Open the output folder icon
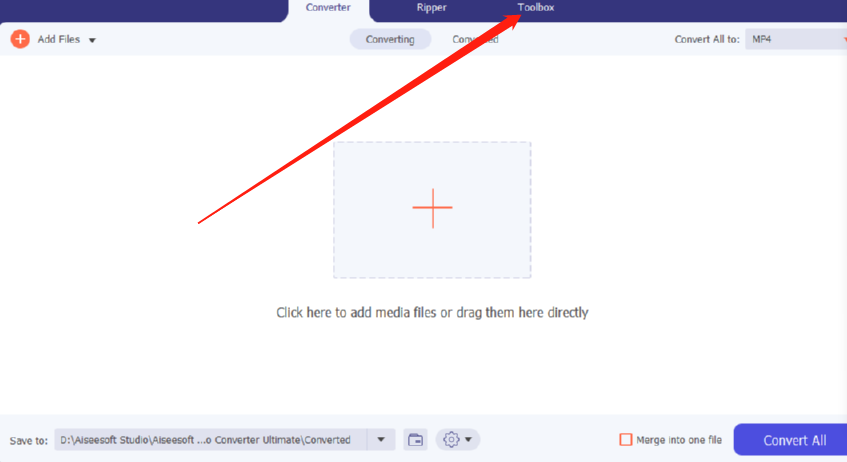 click(x=415, y=440)
